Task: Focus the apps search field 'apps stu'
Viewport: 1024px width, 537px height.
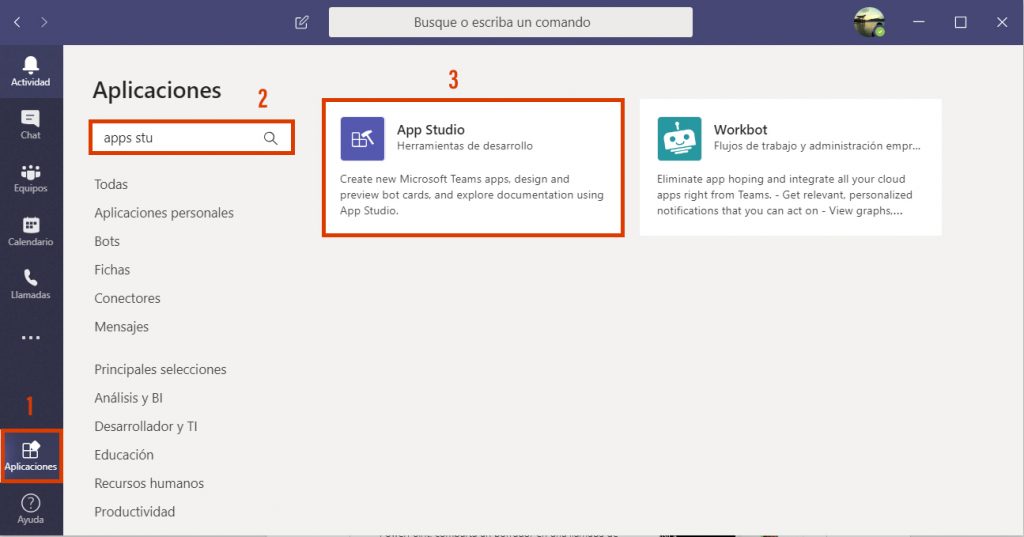Action: coord(191,138)
